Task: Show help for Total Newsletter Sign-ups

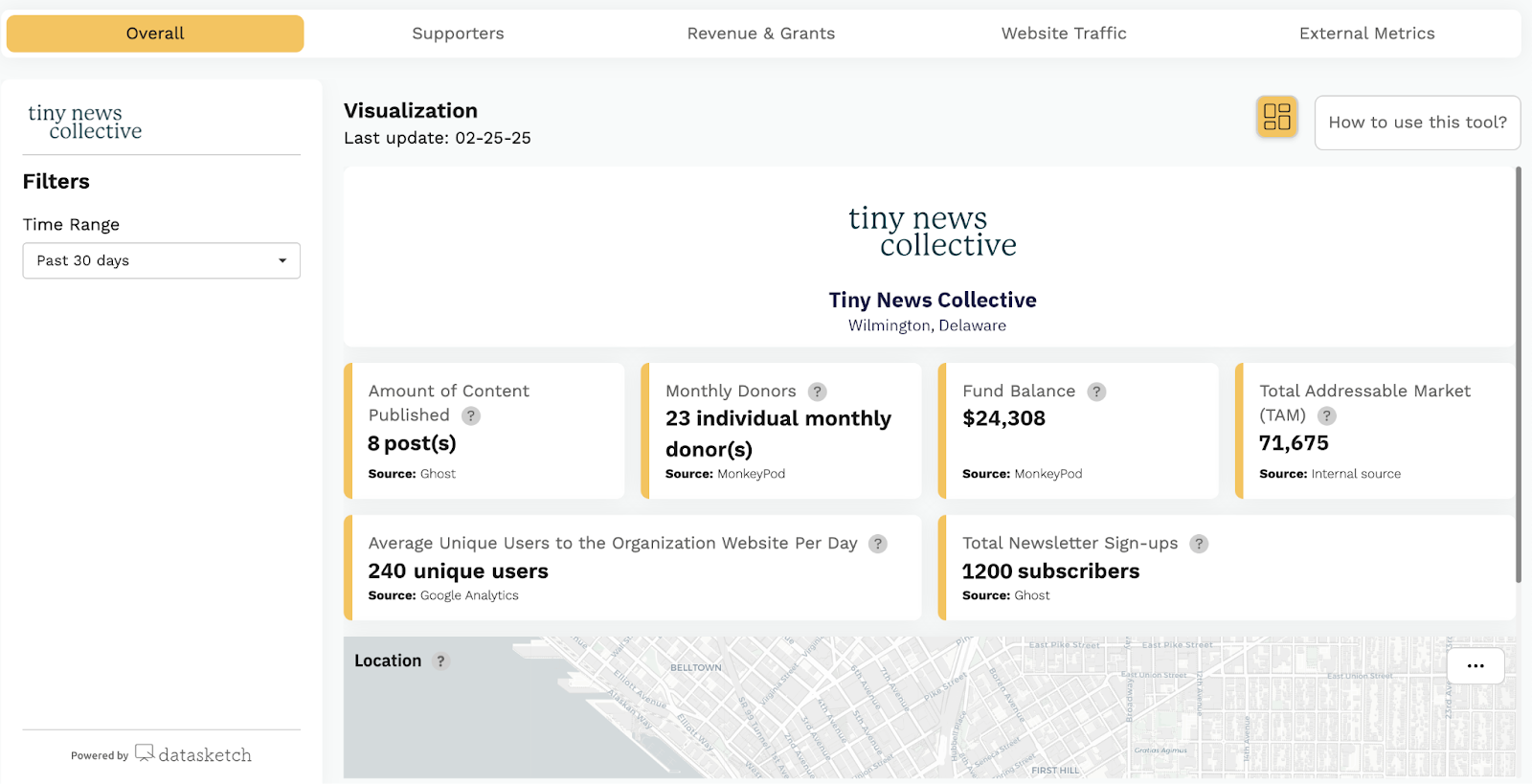Action: 1199,544
